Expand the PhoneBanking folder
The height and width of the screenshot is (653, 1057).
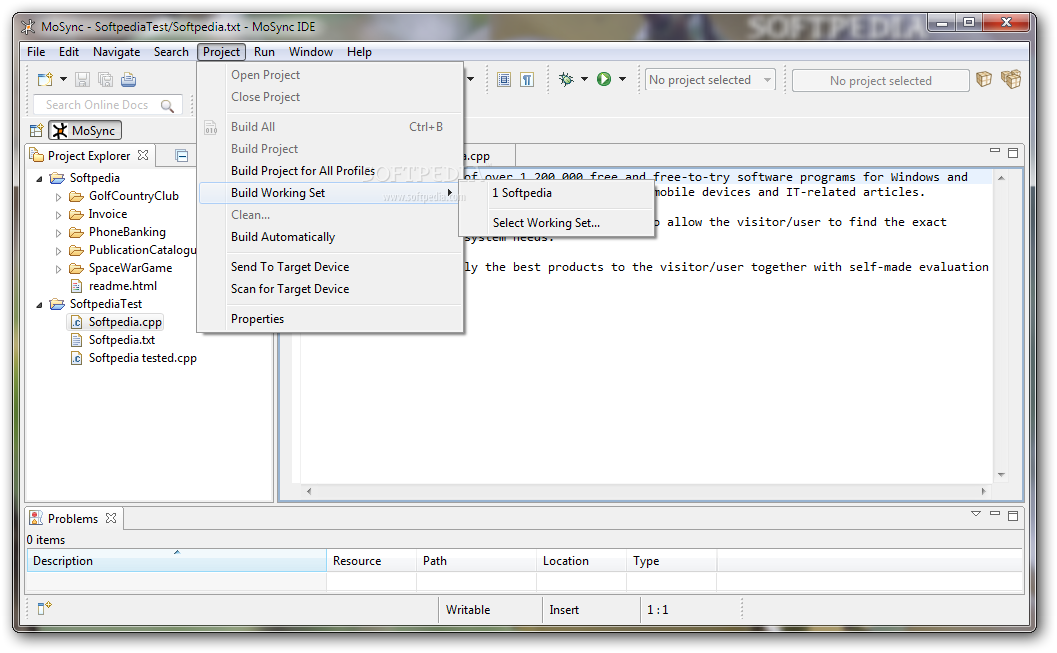[59, 233]
